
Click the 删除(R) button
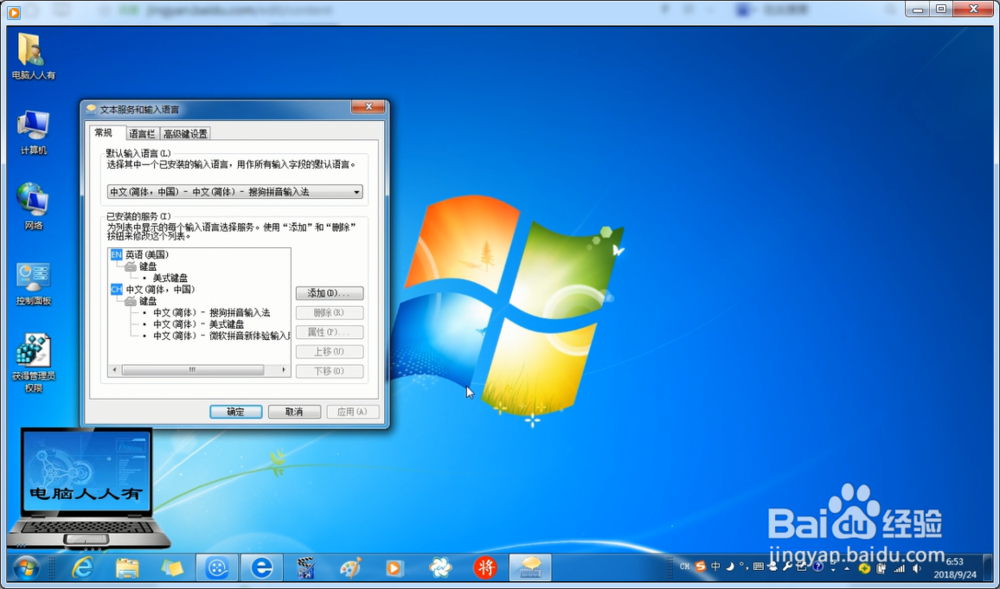[330, 312]
